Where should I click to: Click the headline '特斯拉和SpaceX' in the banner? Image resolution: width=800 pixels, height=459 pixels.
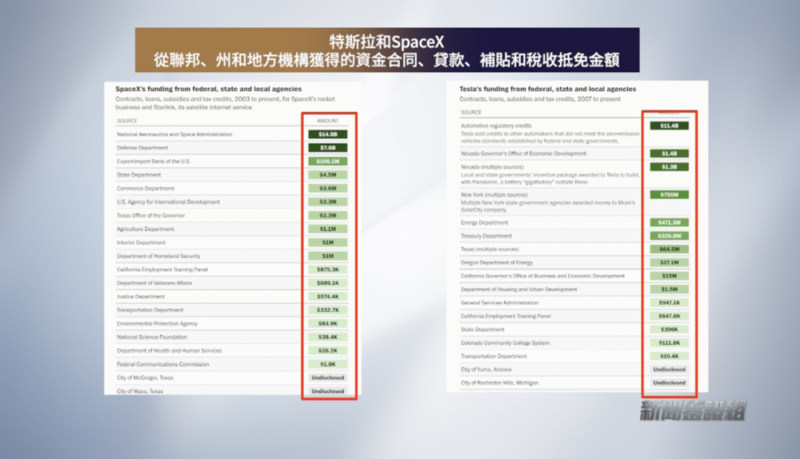click(x=387, y=41)
